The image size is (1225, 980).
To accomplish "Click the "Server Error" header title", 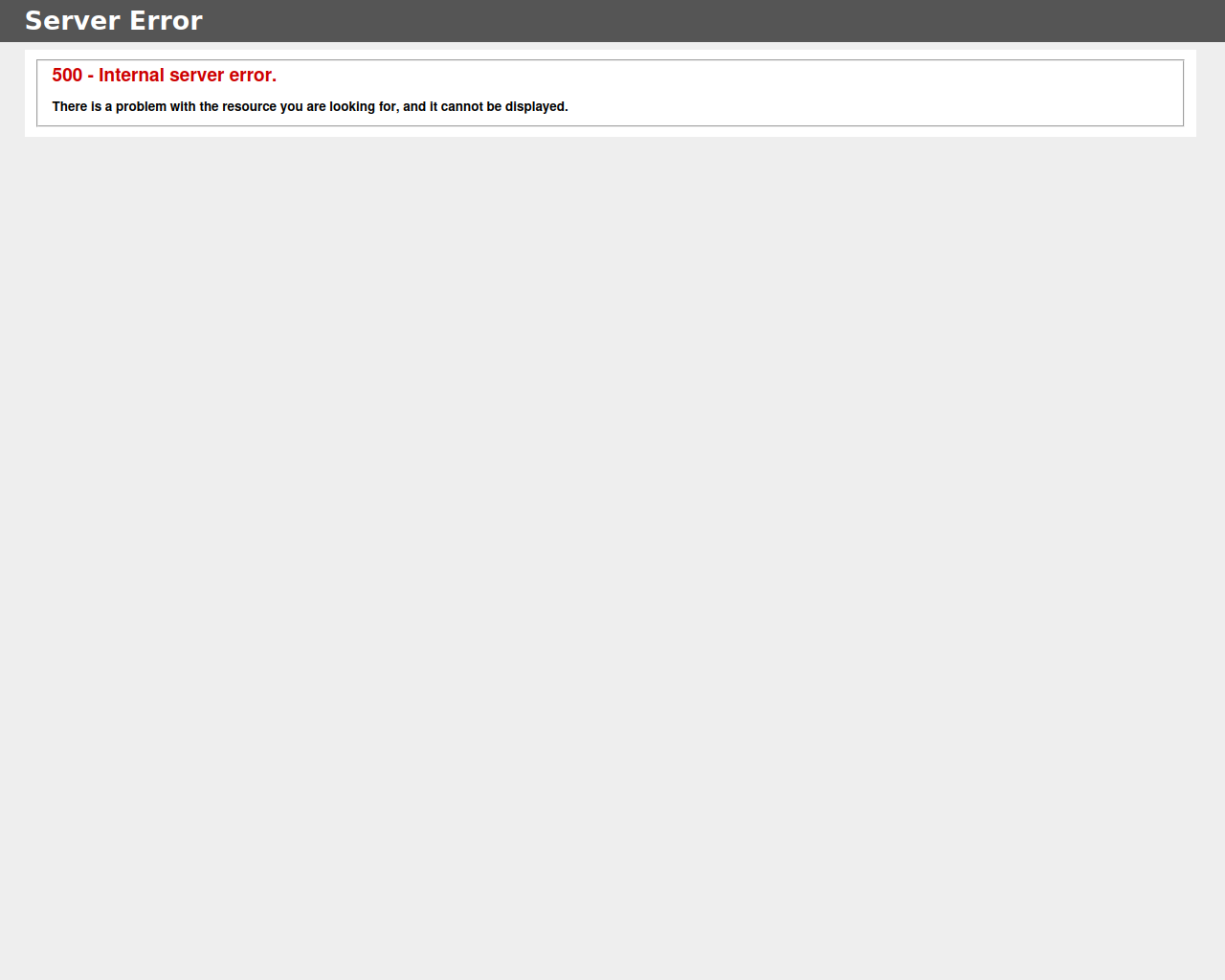I will tap(113, 21).
